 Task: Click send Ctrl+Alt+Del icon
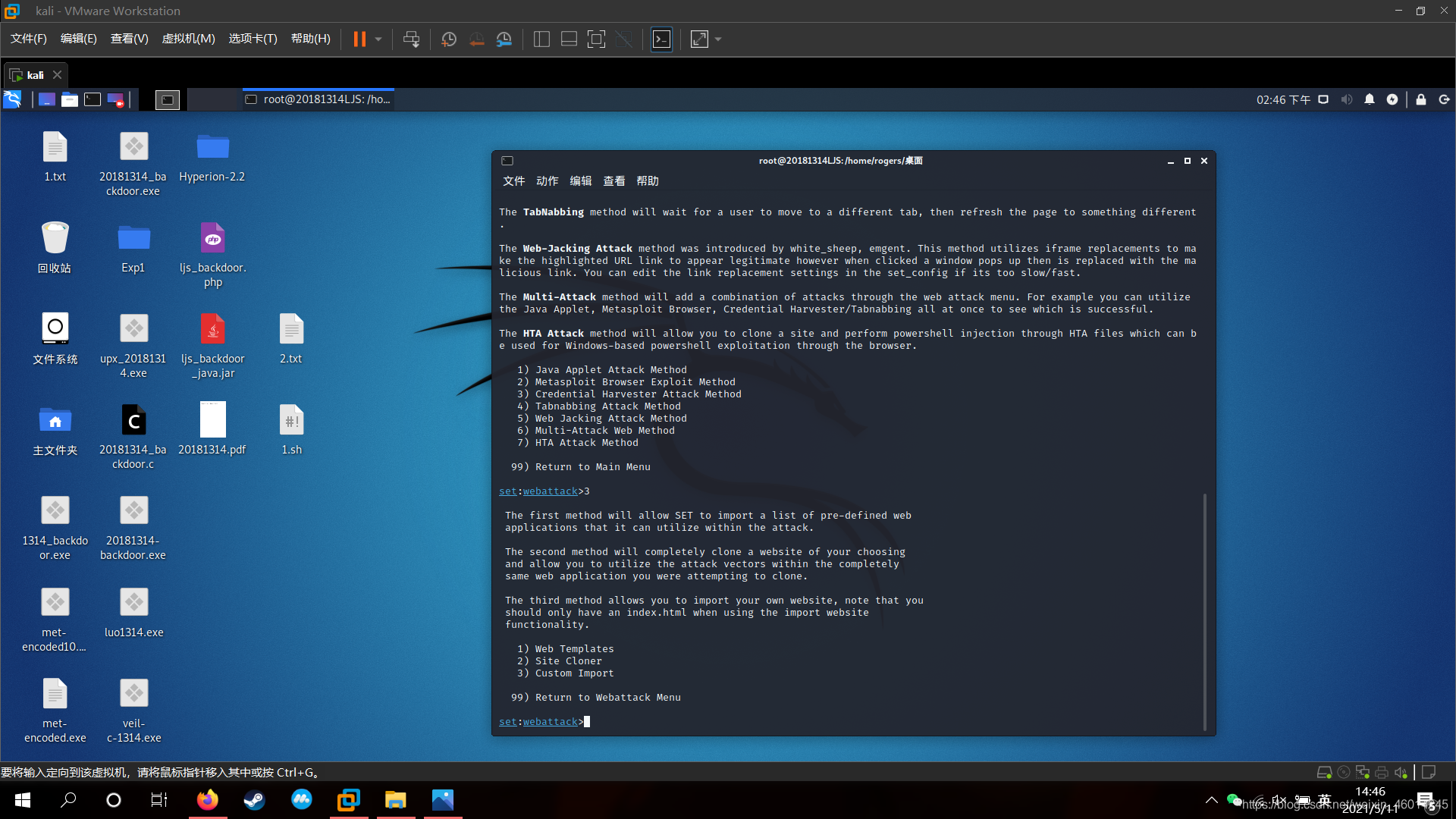click(411, 39)
